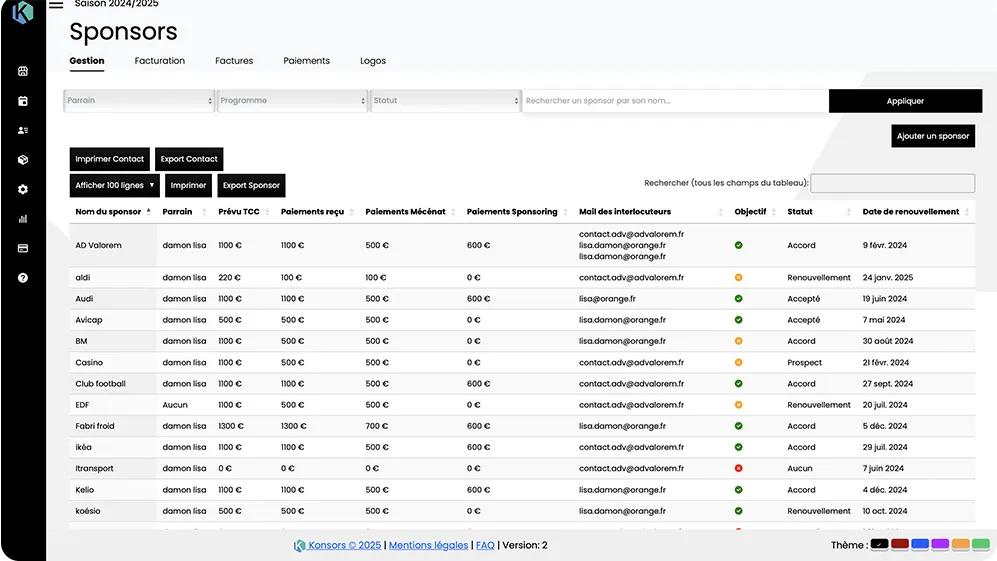Sort by Objectif column header
Screen dimensions: 997x561
coord(755,212)
